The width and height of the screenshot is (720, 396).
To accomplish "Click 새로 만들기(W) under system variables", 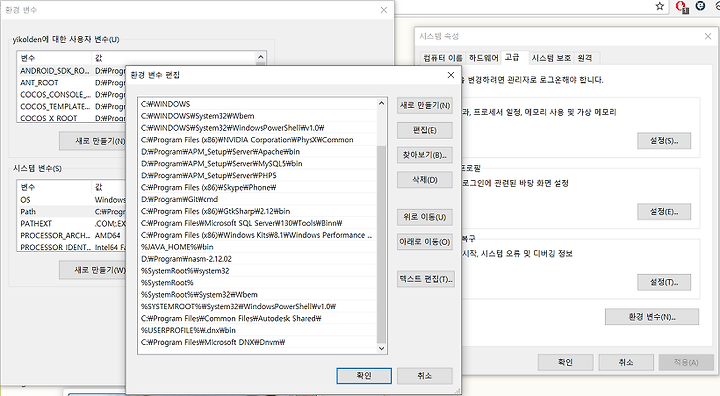I will click(92, 270).
